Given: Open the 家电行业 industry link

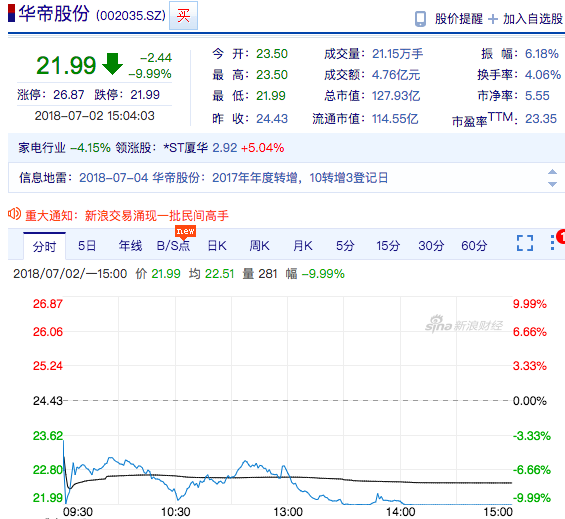Looking at the screenshot, I should pos(42,148).
